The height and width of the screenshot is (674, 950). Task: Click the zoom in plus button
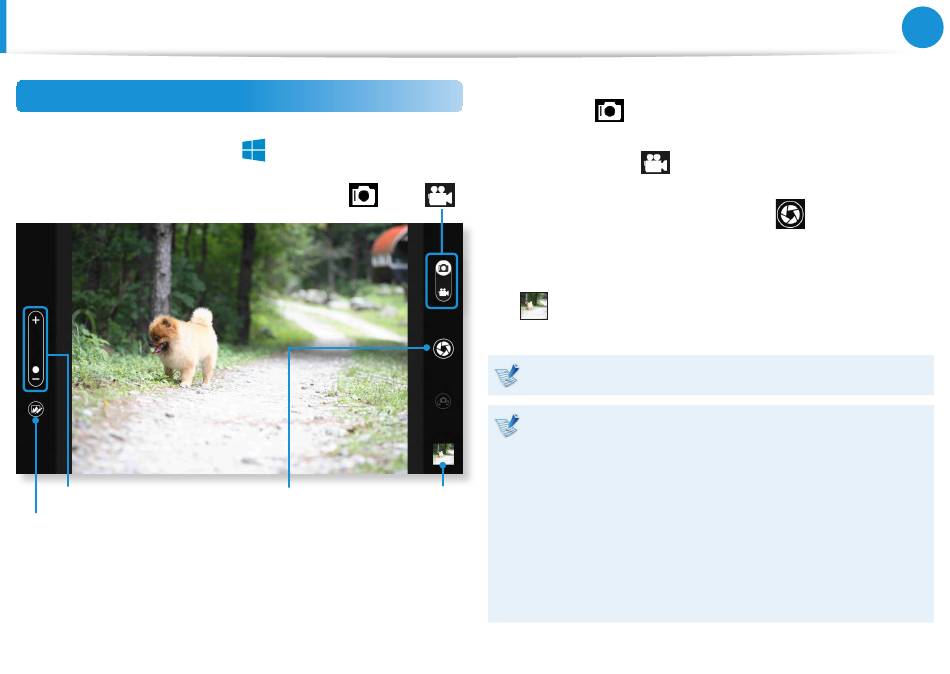click(x=36, y=319)
